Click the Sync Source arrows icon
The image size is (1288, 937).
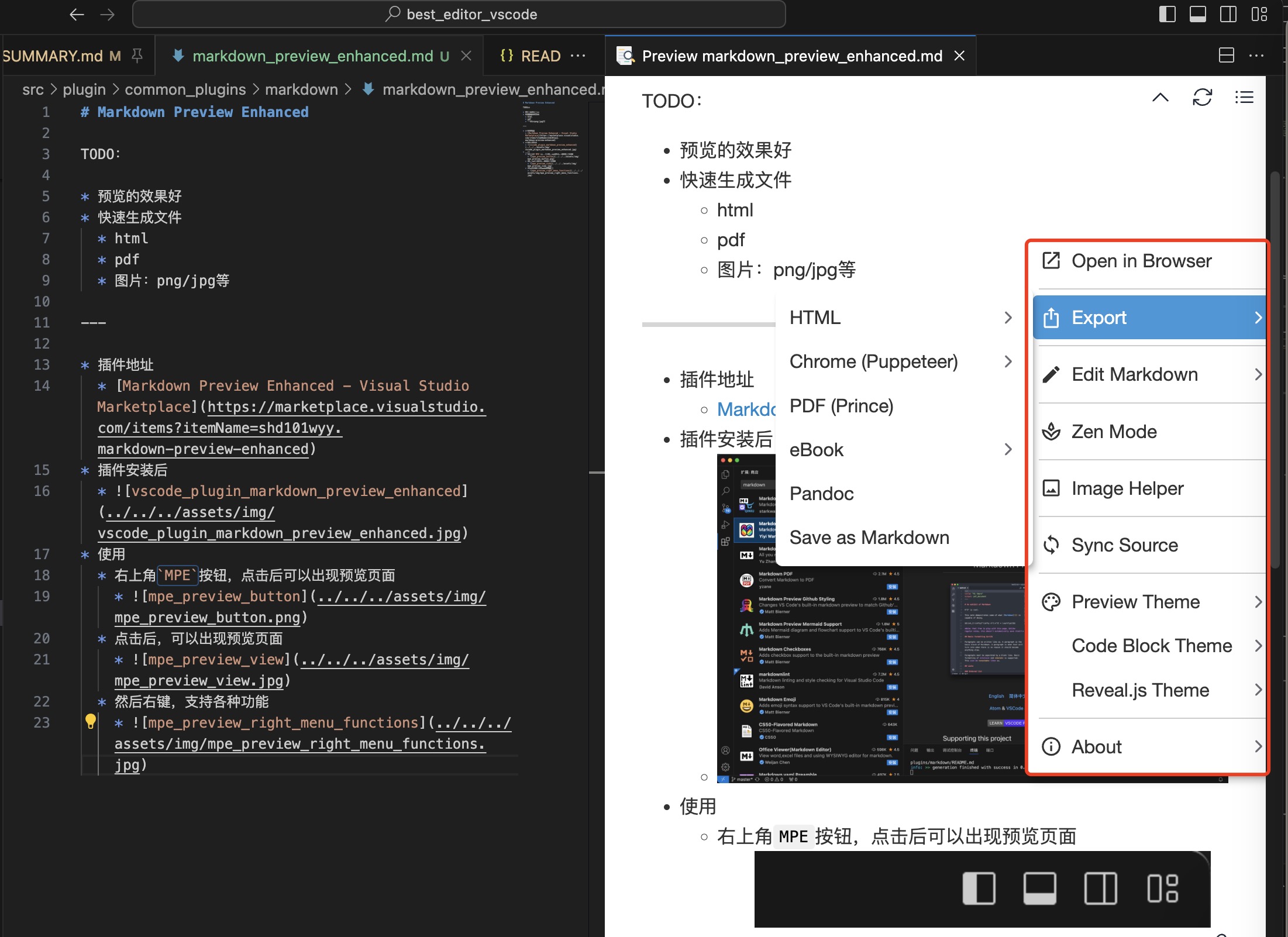pyautogui.click(x=1051, y=545)
